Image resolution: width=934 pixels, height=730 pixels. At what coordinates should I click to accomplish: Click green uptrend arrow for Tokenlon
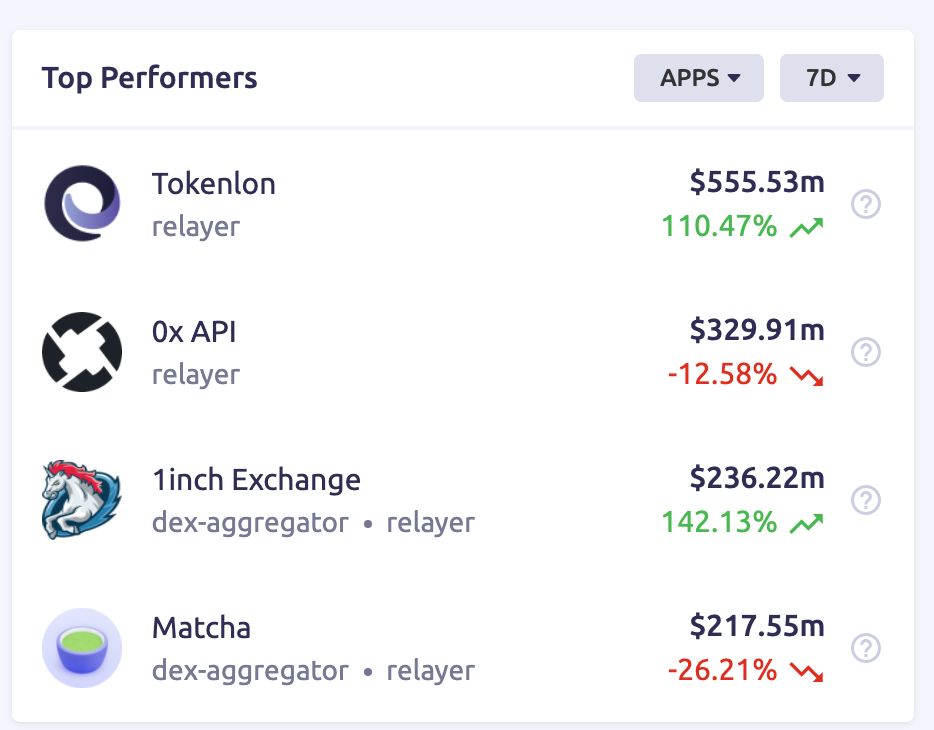click(x=806, y=228)
